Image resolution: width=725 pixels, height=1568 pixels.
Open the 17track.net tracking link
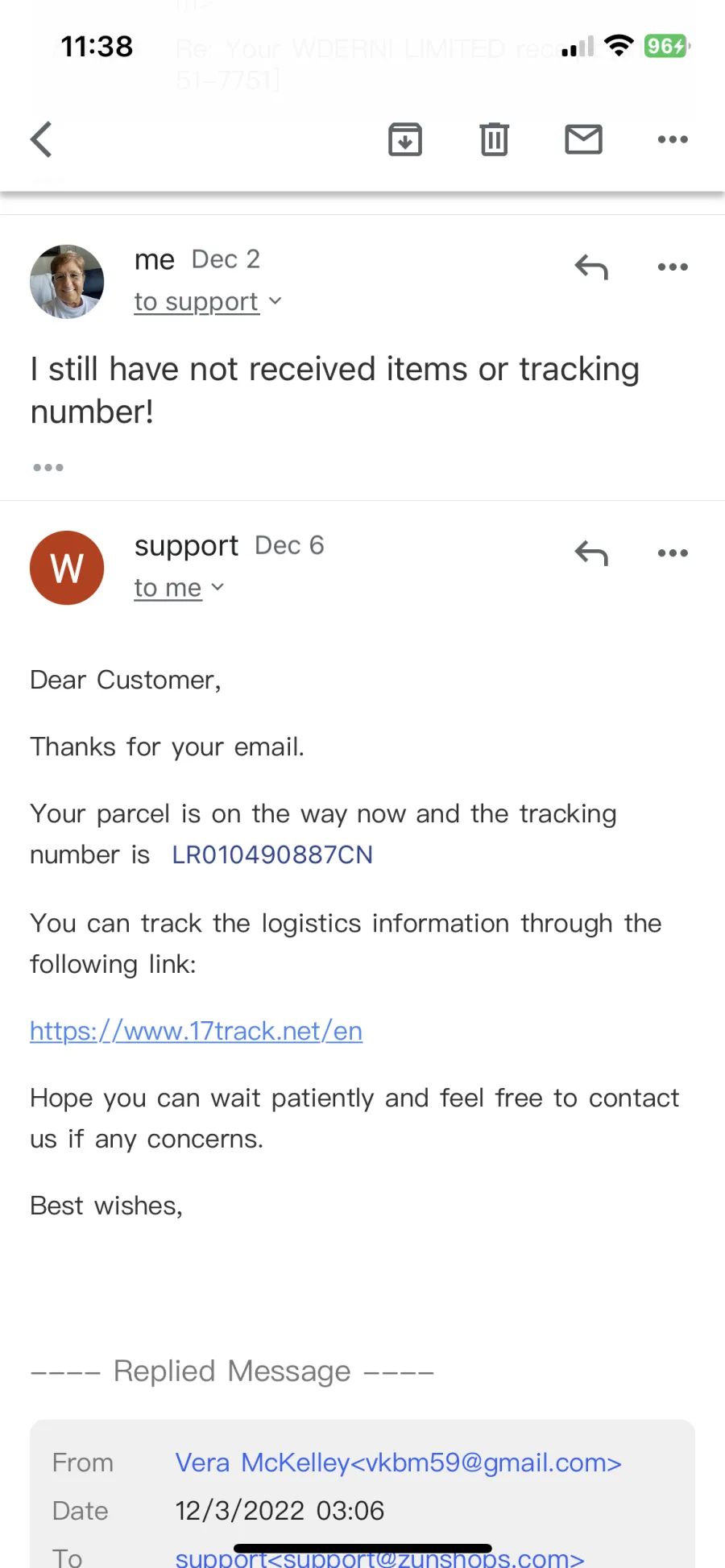196,1031
